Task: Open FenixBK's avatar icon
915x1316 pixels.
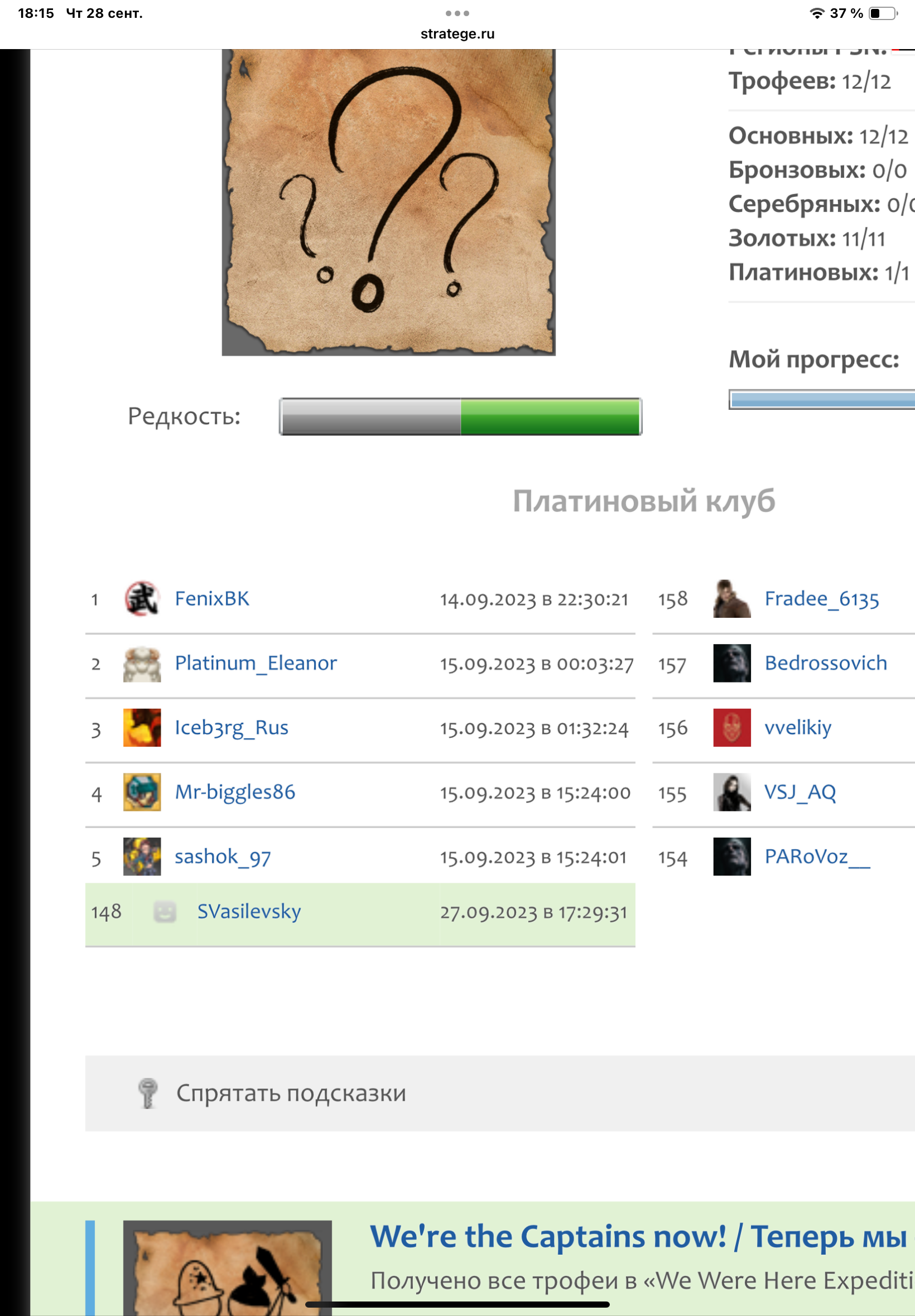Action: (142, 599)
